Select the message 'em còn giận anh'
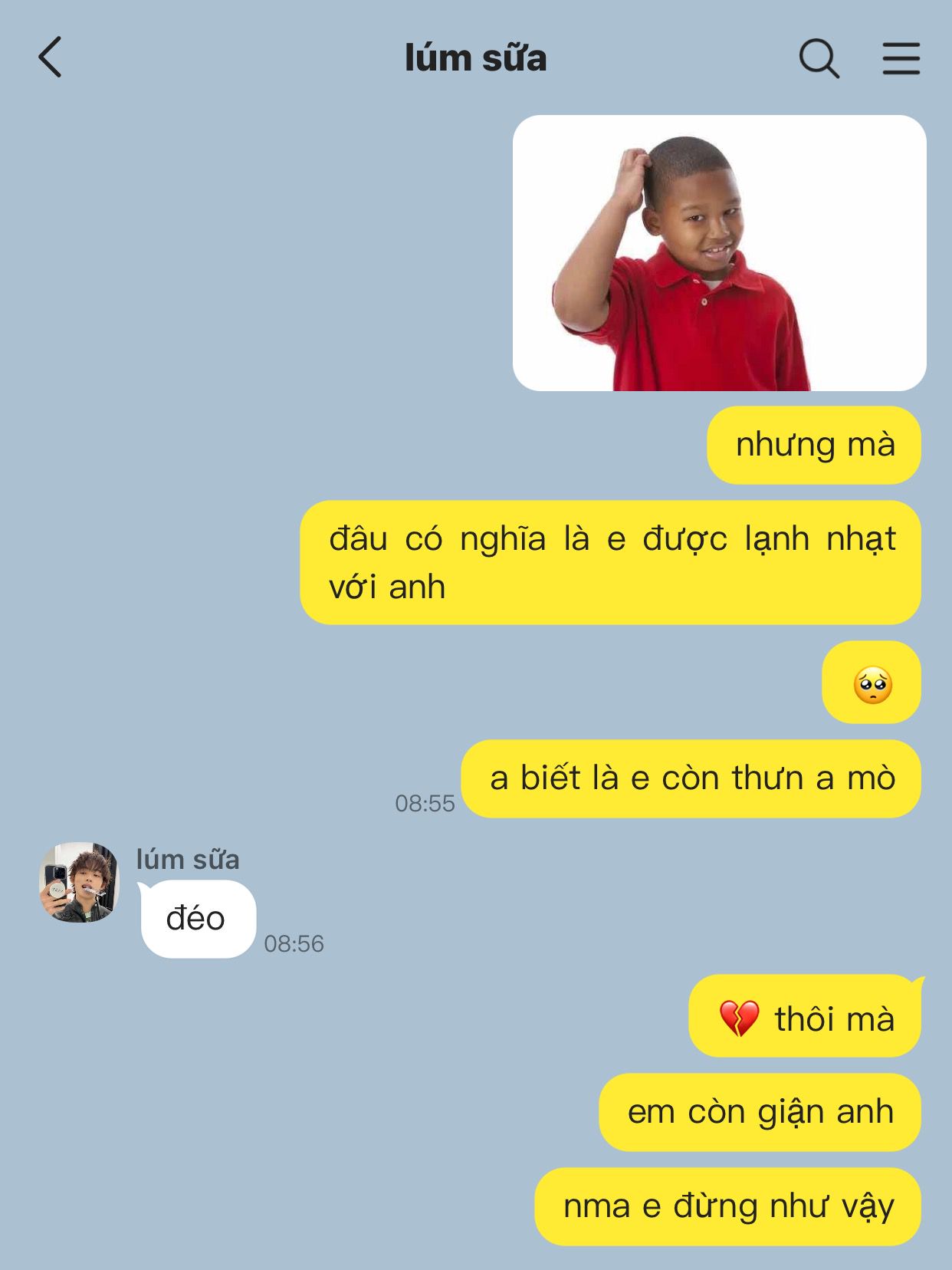 click(x=760, y=1112)
